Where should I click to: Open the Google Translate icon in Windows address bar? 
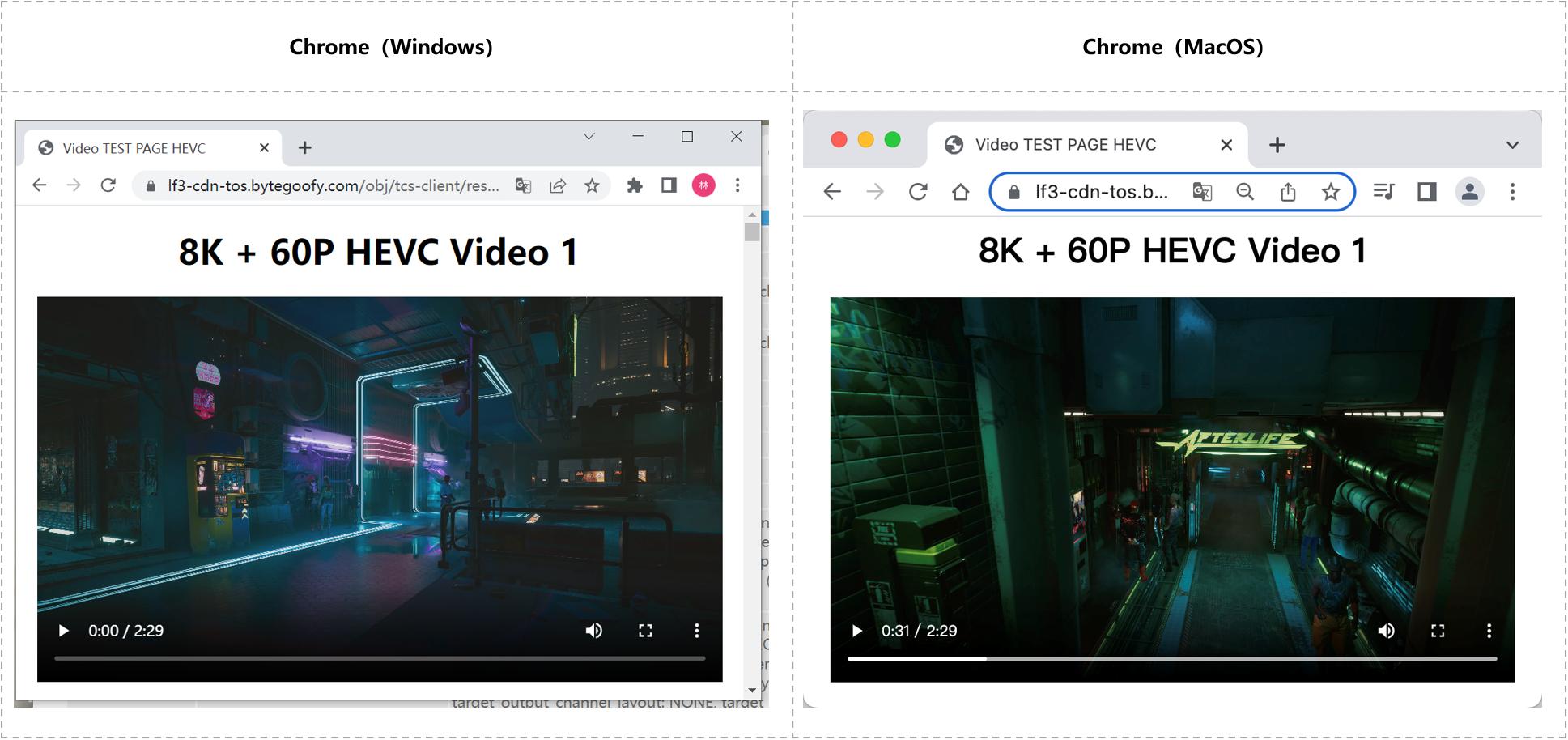coord(523,185)
